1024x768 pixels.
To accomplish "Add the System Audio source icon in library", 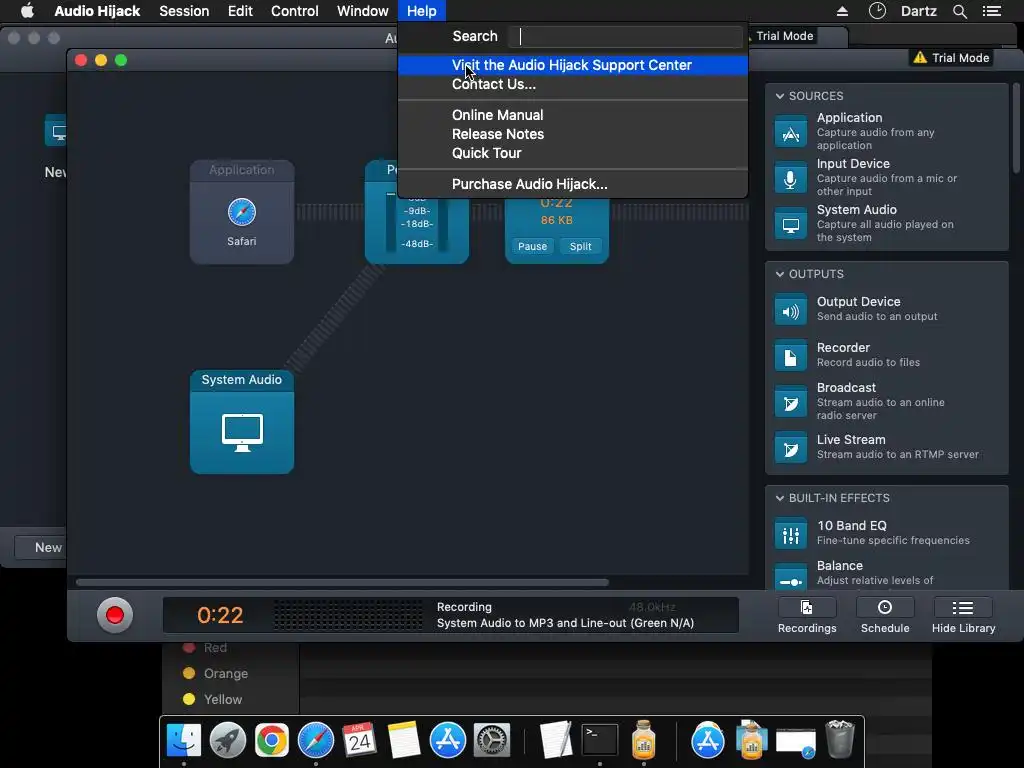I will (x=790, y=225).
